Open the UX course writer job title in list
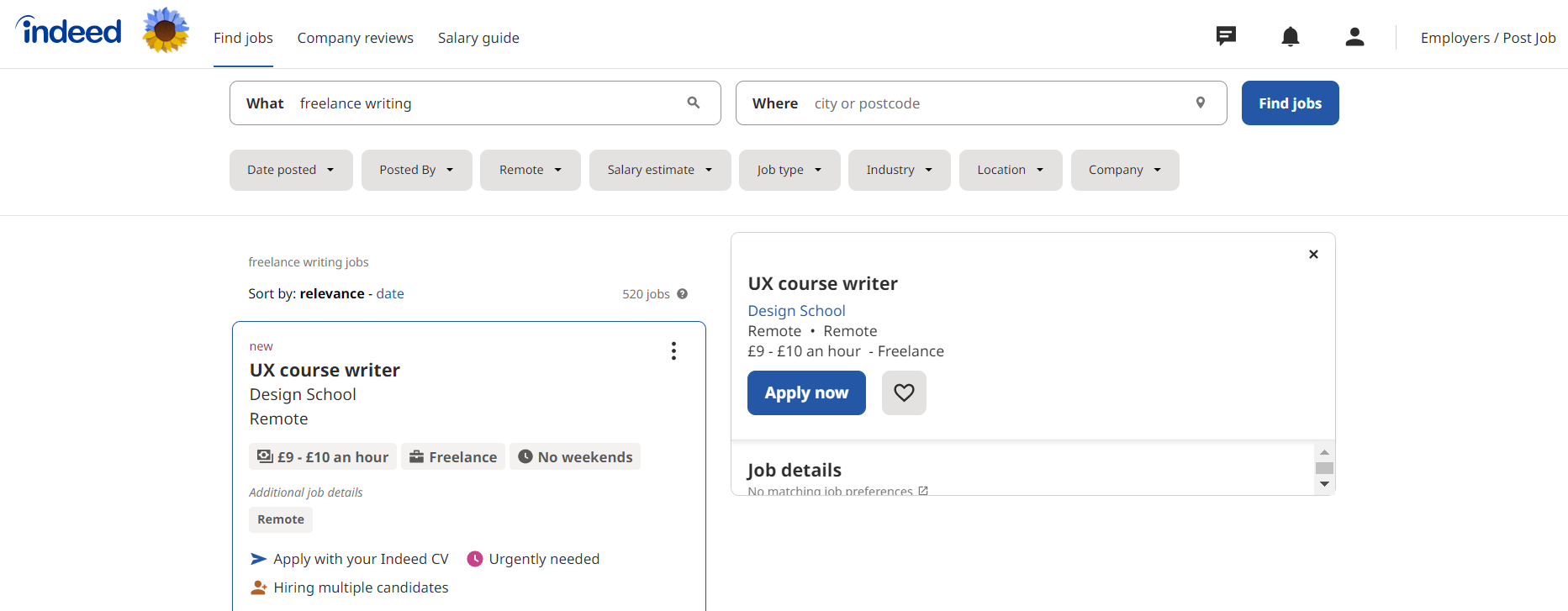 [325, 371]
